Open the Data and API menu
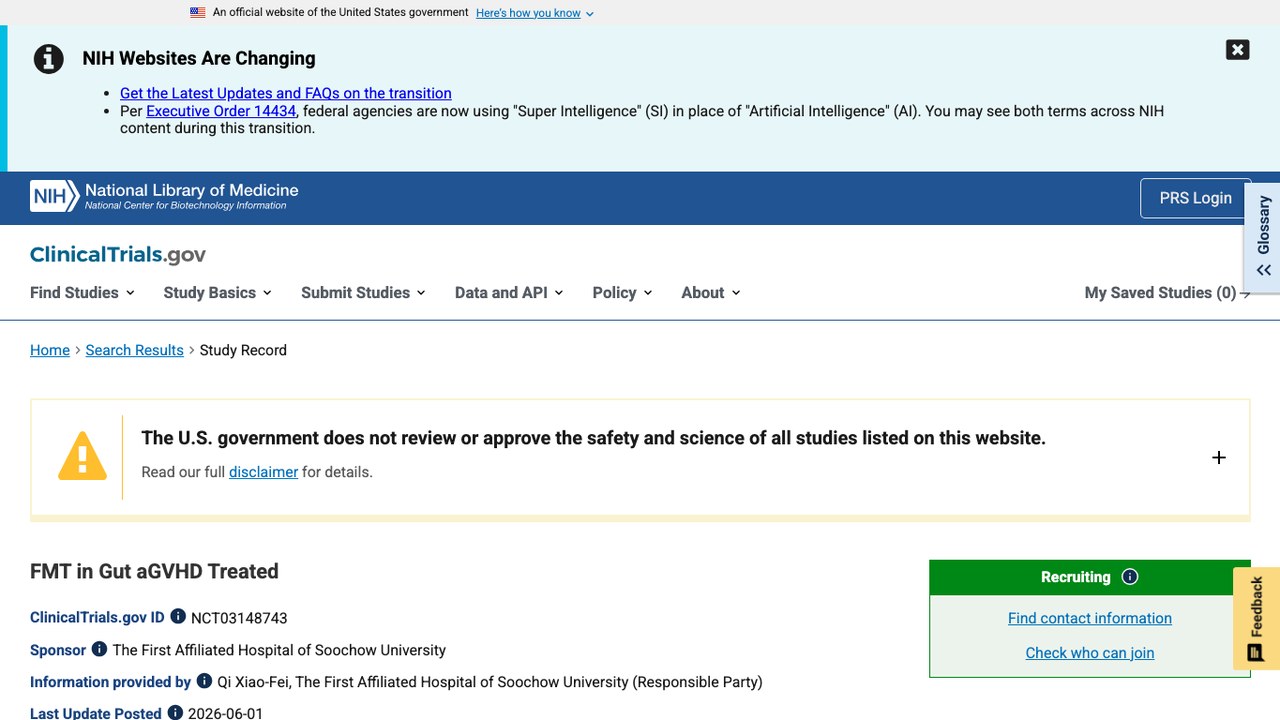Viewport: 1280px width, 720px height. coord(509,292)
